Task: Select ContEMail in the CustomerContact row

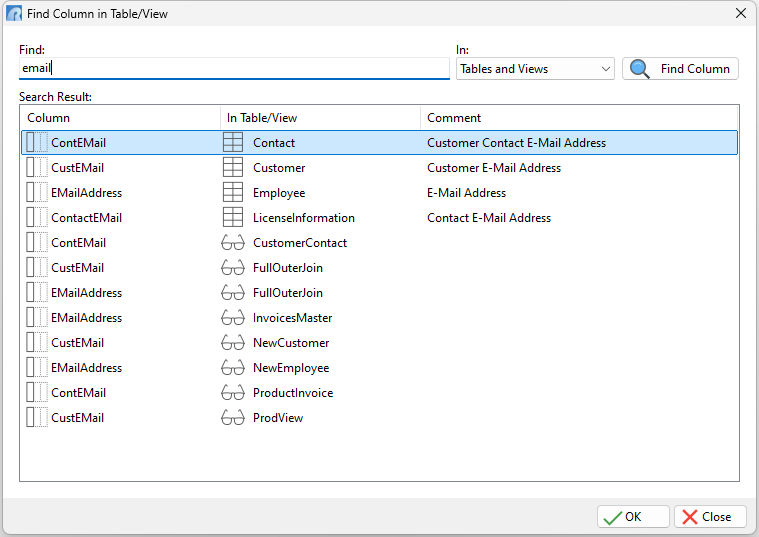Action: point(78,243)
